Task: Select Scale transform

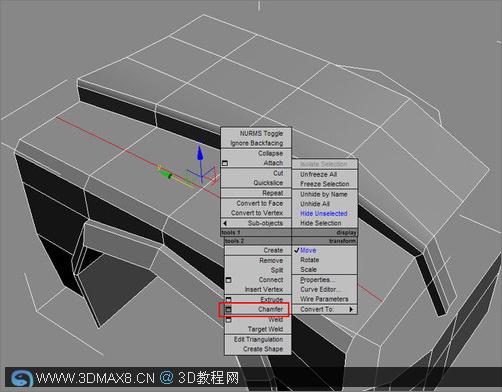Action: pyautogui.click(x=308, y=269)
